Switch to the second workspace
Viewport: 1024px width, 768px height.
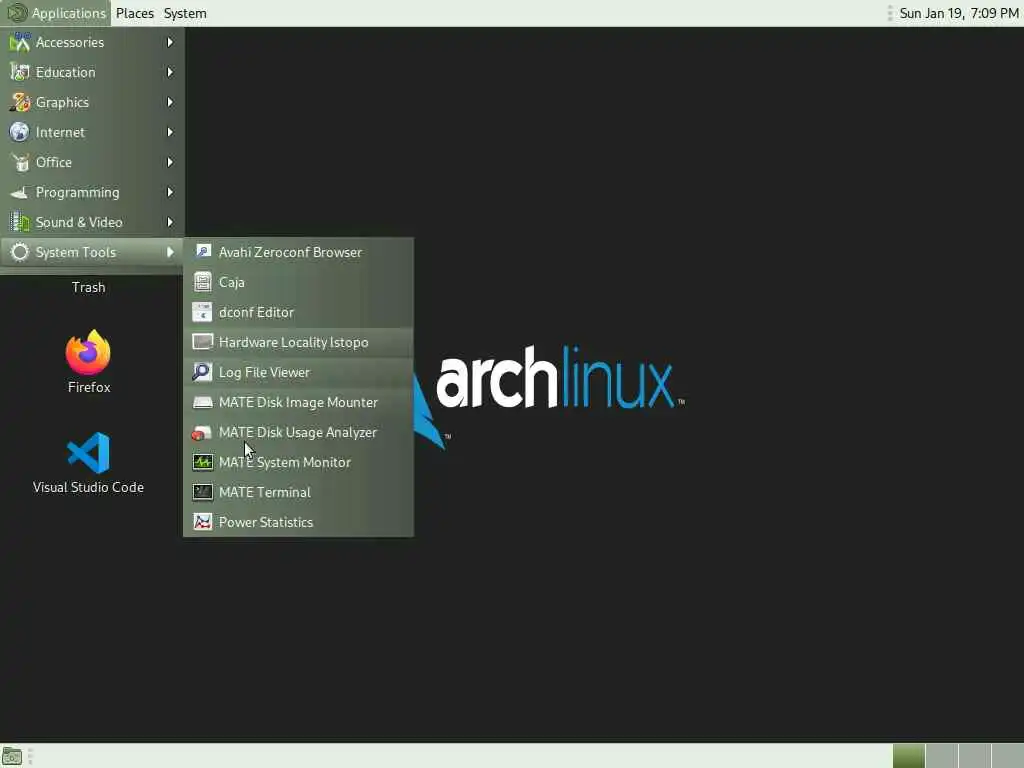[942, 756]
